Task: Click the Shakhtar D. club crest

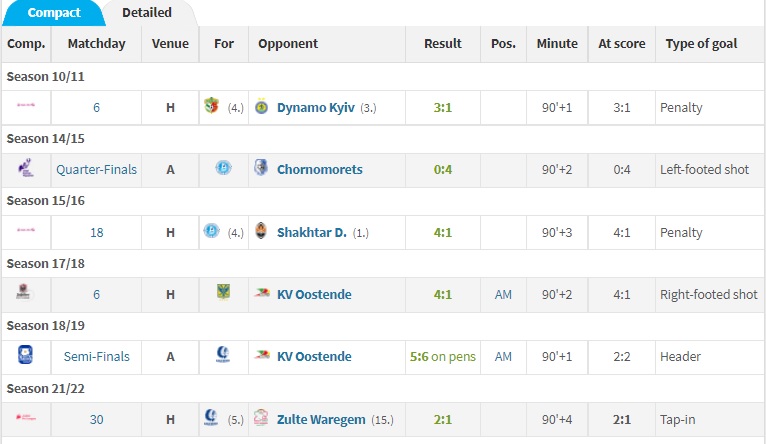Action: coord(261,232)
